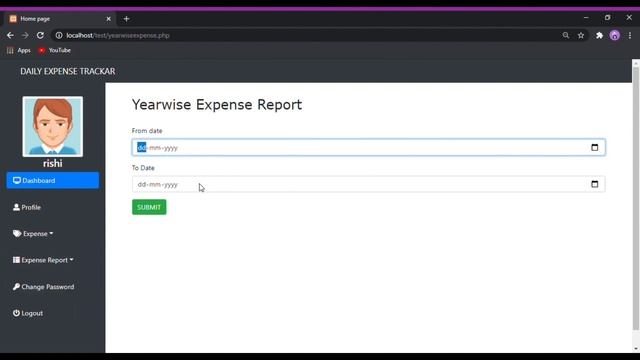640x360 pixels.
Task: Open the Apps bookmarks shortcut
Action: click(19, 50)
